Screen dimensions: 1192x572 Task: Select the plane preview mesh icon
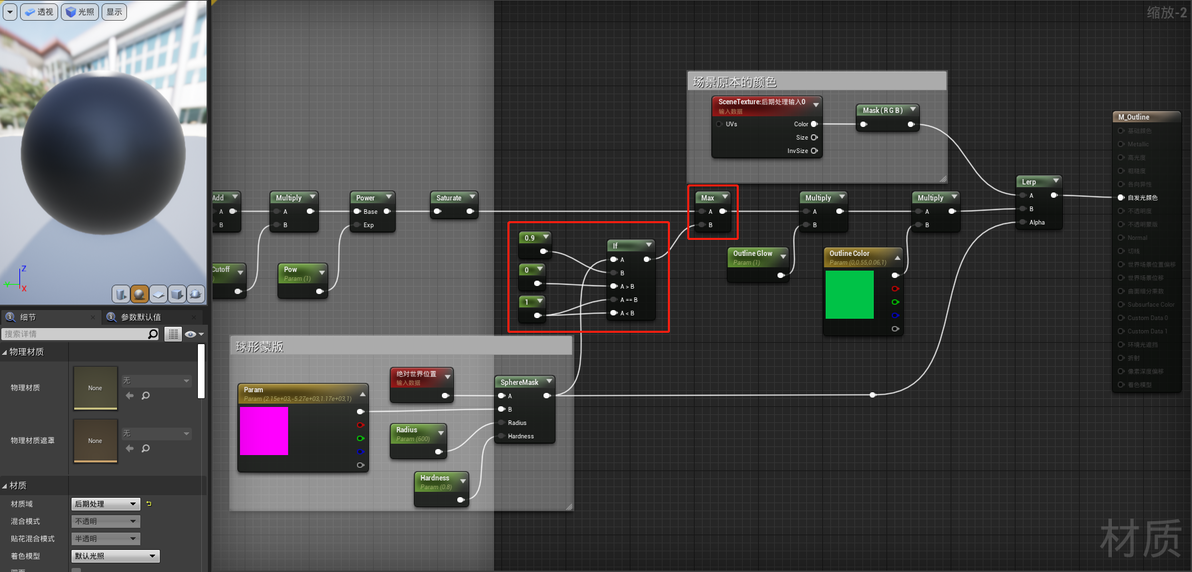158,294
